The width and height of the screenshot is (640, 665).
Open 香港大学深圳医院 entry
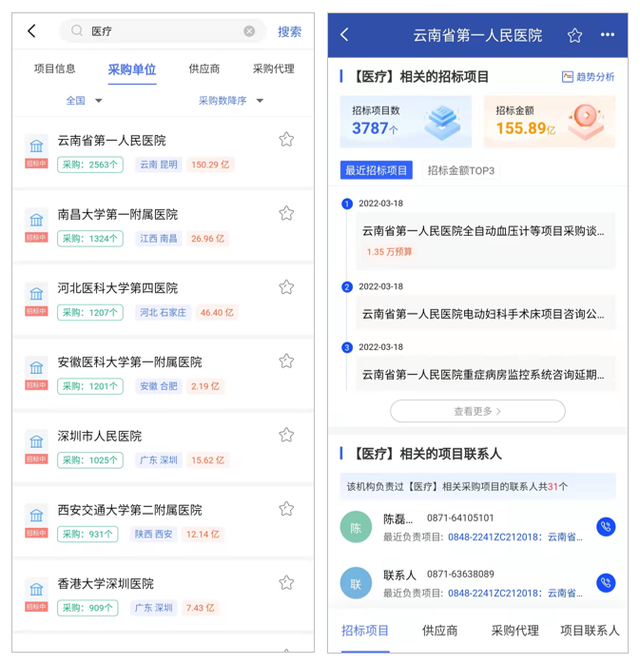pyautogui.click(x=163, y=596)
